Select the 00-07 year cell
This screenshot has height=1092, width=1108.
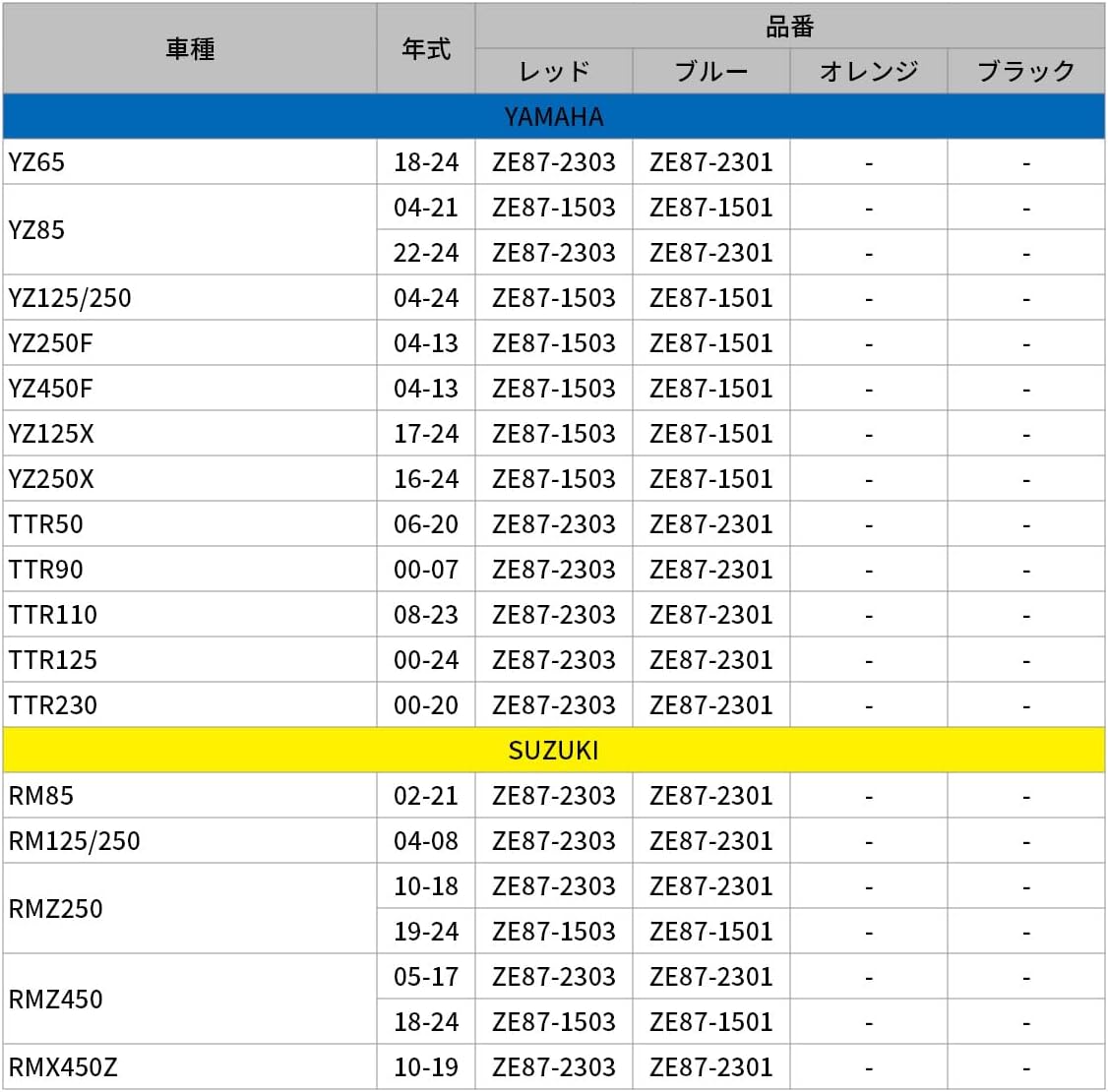[426, 570]
